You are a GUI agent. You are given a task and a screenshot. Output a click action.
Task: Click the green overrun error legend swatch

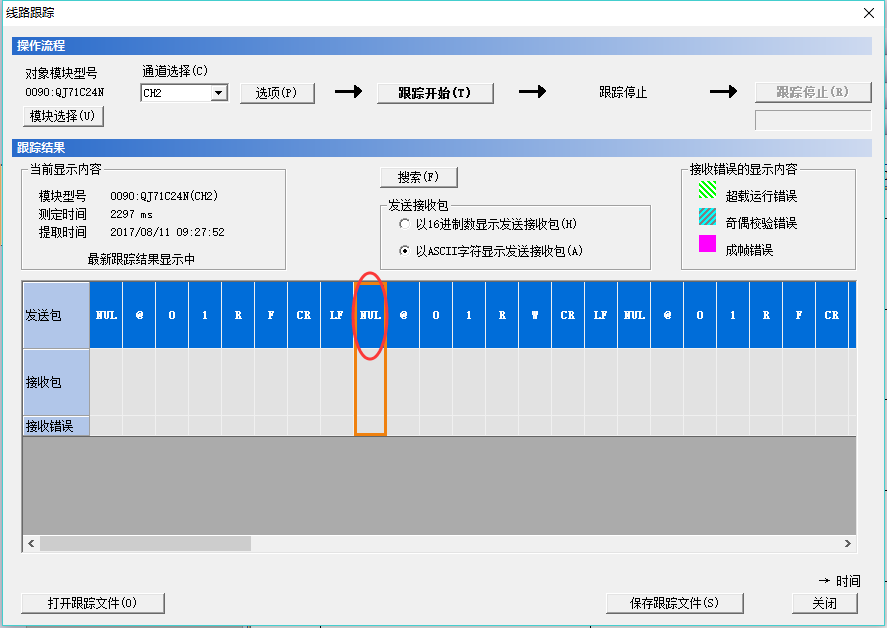point(707,189)
